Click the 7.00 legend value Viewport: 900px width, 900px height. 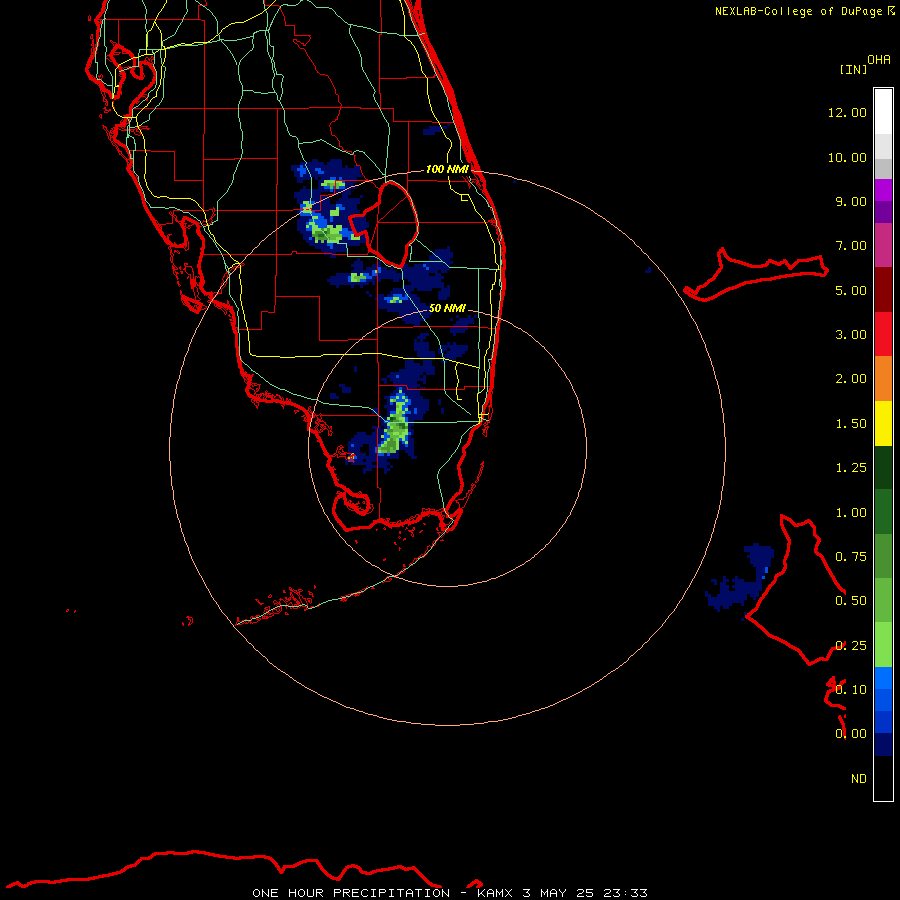pos(851,246)
